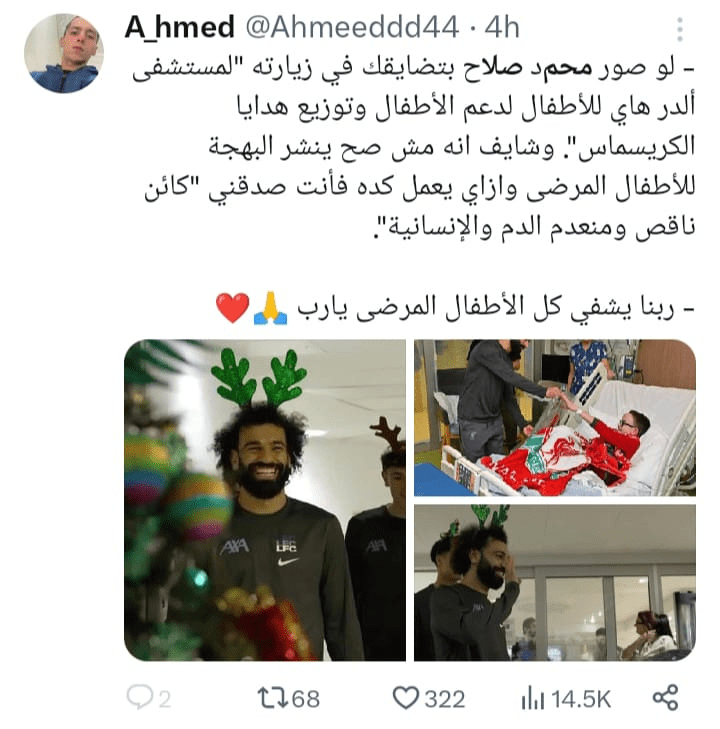The width and height of the screenshot is (720, 729).
Task: Open the reply speech bubble icon
Action: (139, 696)
